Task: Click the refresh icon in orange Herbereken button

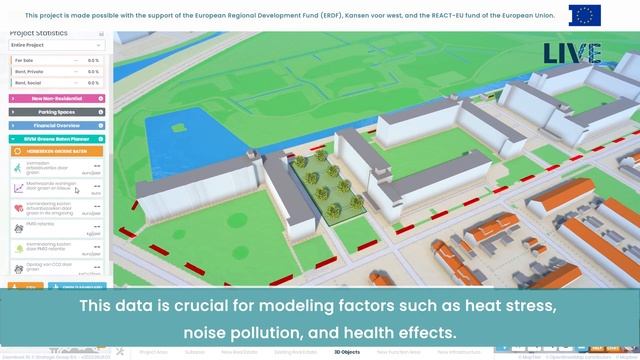Action: tap(18, 151)
